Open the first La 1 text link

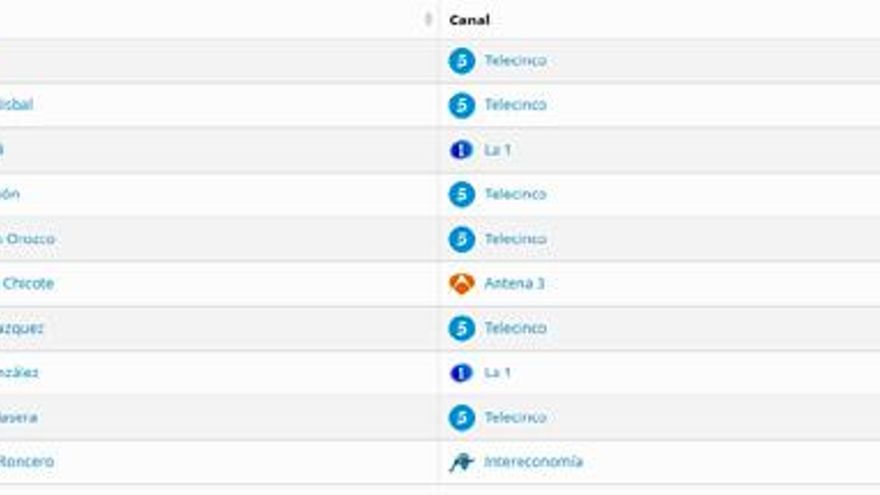coord(497,150)
